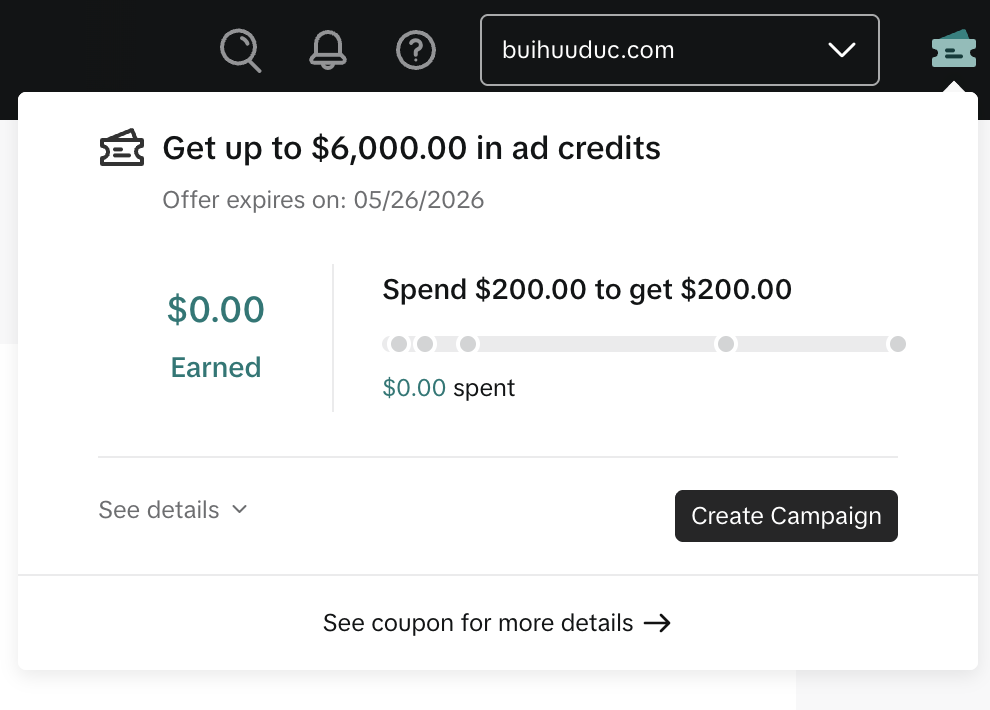
Task: Click the "Get up to $6,000.00 in ad credits" heading
Action: pyautogui.click(x=411, y=149)
